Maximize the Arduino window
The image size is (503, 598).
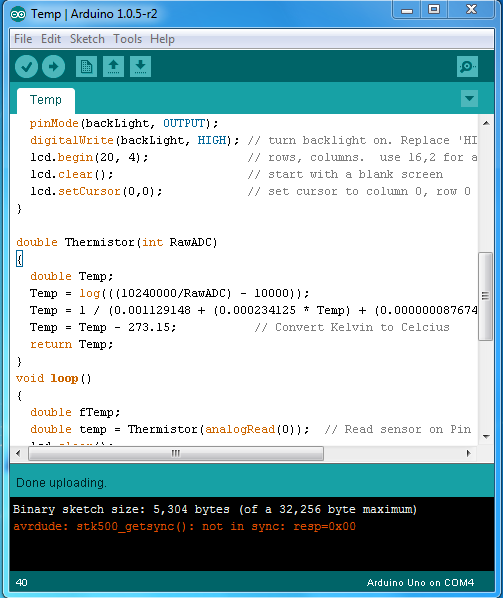[434, 10]
